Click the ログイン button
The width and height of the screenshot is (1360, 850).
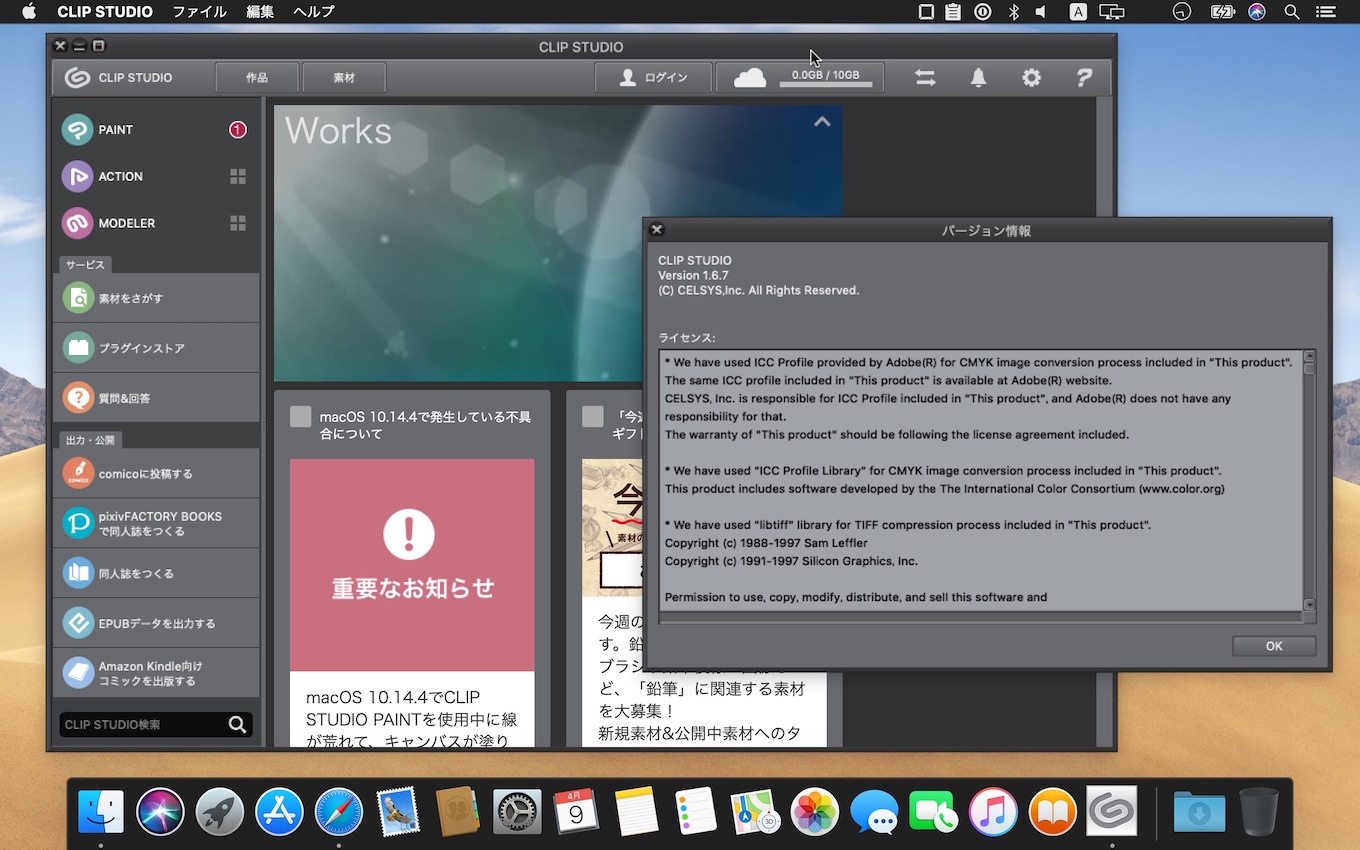653,77
